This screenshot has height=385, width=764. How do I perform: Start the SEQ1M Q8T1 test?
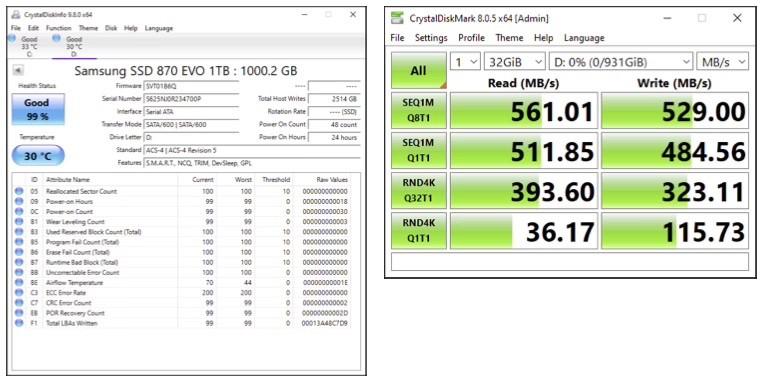coord(419,111)
